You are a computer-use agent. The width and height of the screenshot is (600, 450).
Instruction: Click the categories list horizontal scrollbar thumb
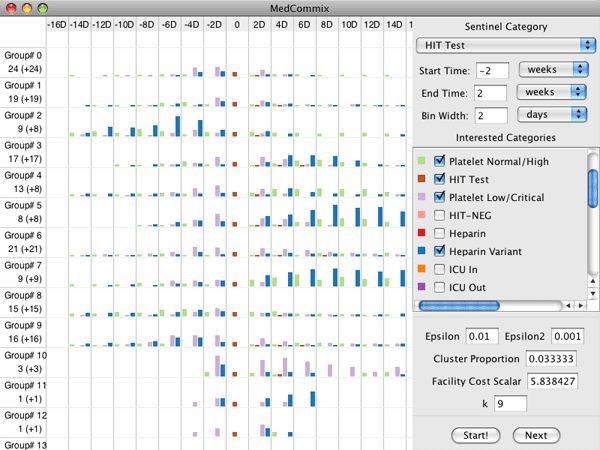[x=459, y=305]
